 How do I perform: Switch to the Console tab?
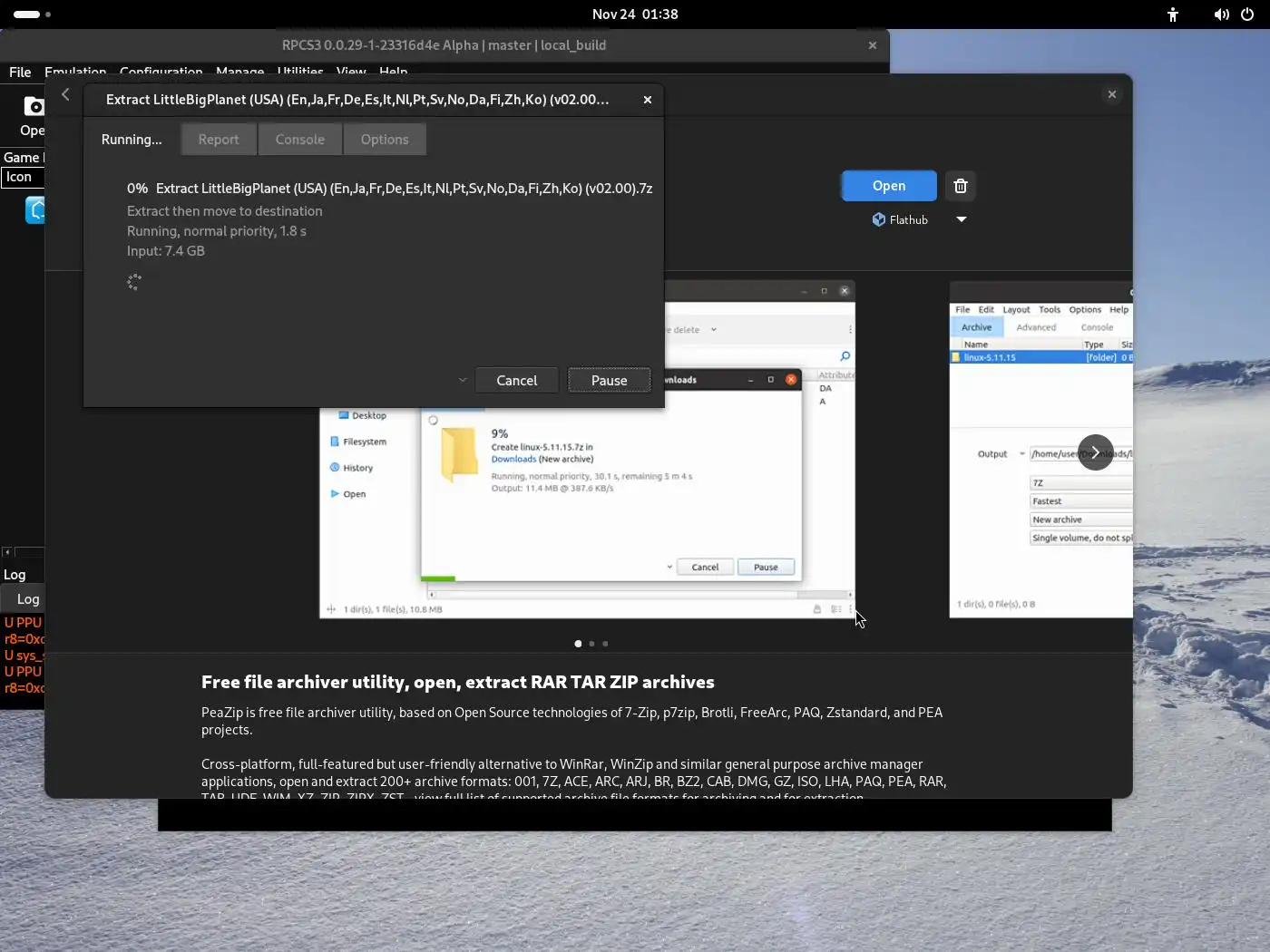coord(299,139)
